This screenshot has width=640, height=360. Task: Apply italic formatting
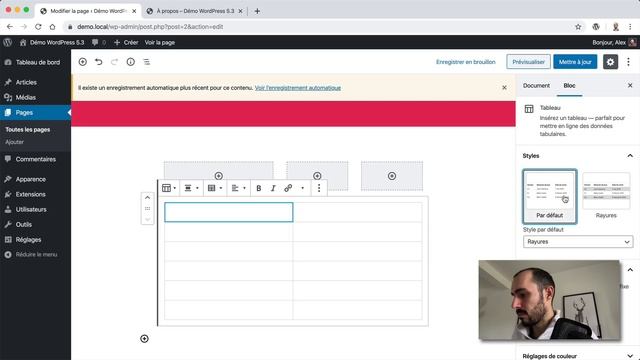coord(273,188)
